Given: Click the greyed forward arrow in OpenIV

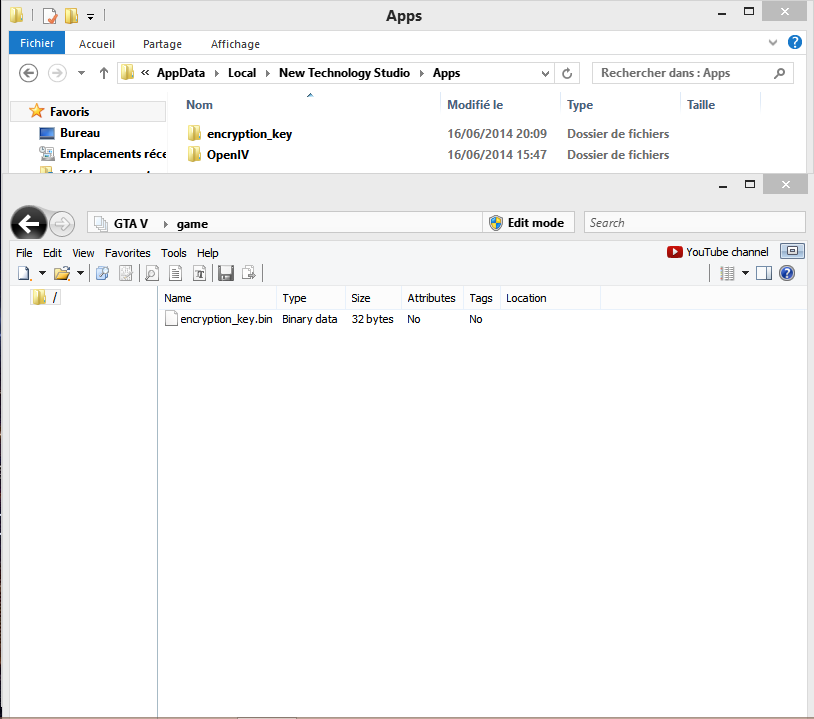Looking at the screenshot, I should pyautogui.click(x=62, y=224).
